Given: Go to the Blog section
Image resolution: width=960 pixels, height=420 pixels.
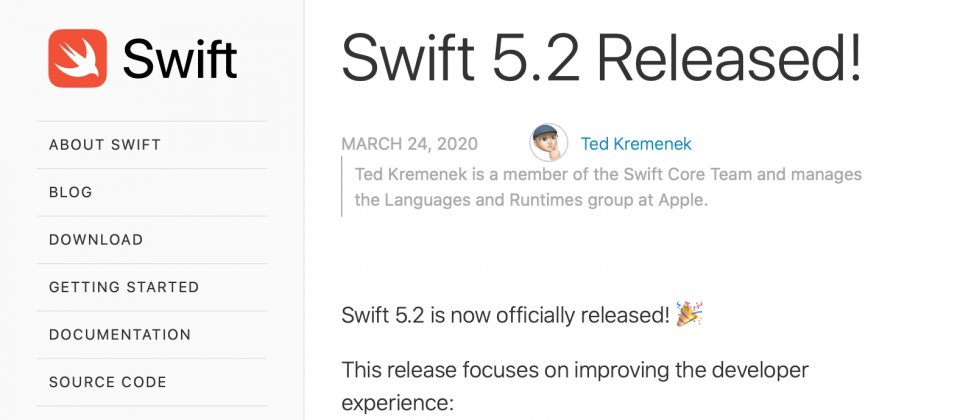Looking at the screenshot, I should click(70, 192).
